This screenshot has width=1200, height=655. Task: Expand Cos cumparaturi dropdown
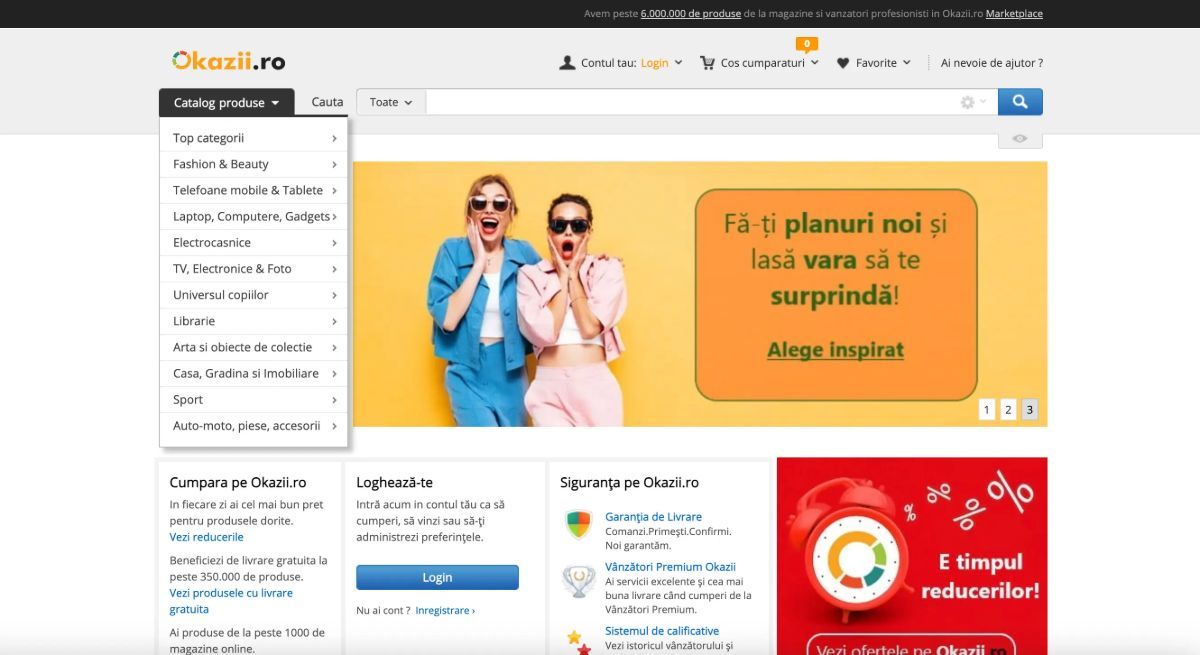click(814, 63)
